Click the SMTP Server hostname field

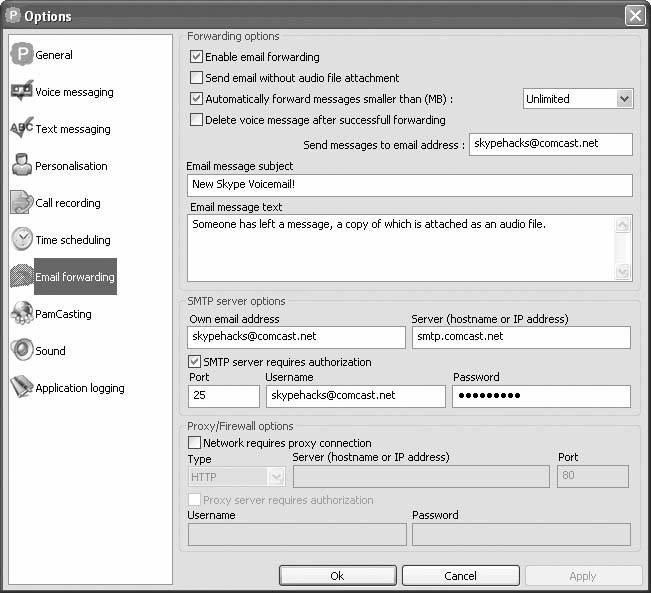(x=520, y=337)
